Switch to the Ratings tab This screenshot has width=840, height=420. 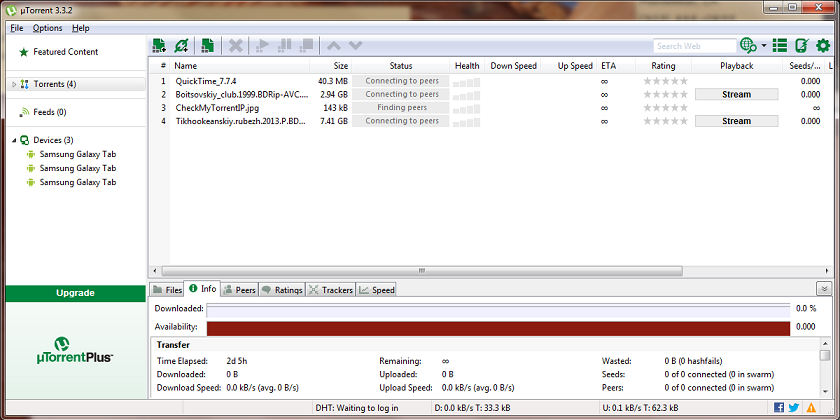pos(282,290)
